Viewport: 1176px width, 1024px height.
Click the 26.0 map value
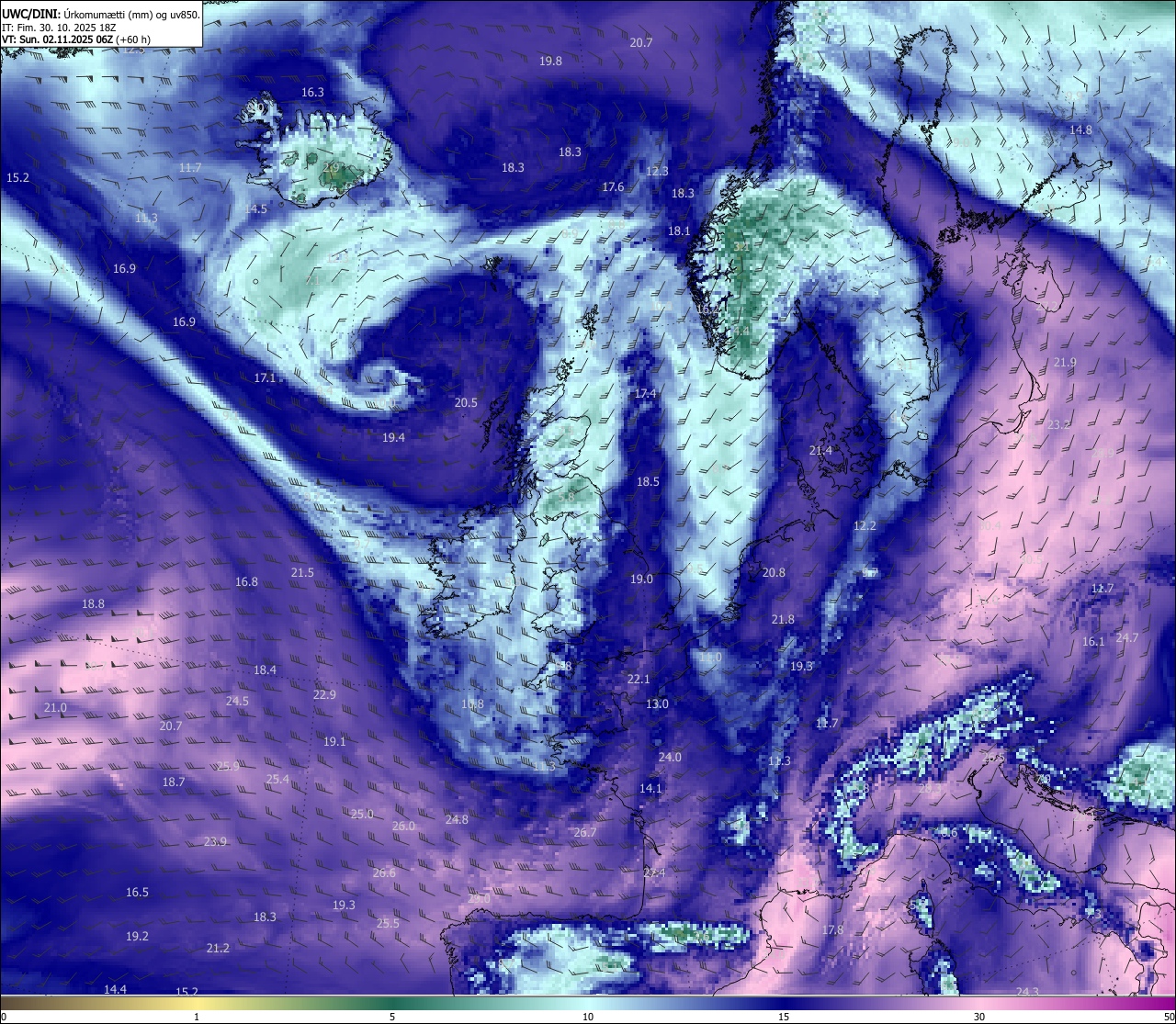[x=403, y=826]
